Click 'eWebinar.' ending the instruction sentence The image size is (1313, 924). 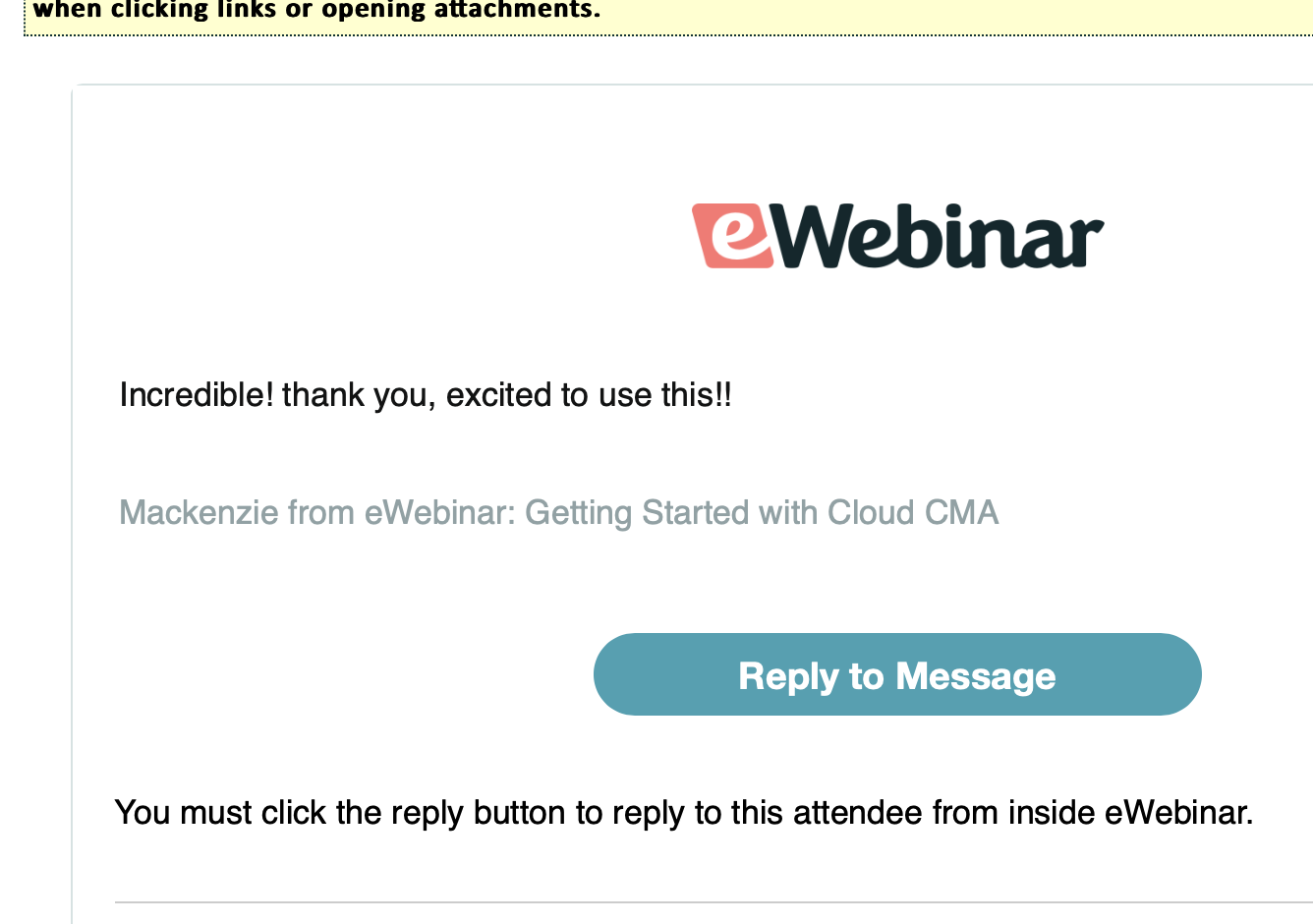point(1178,813)
